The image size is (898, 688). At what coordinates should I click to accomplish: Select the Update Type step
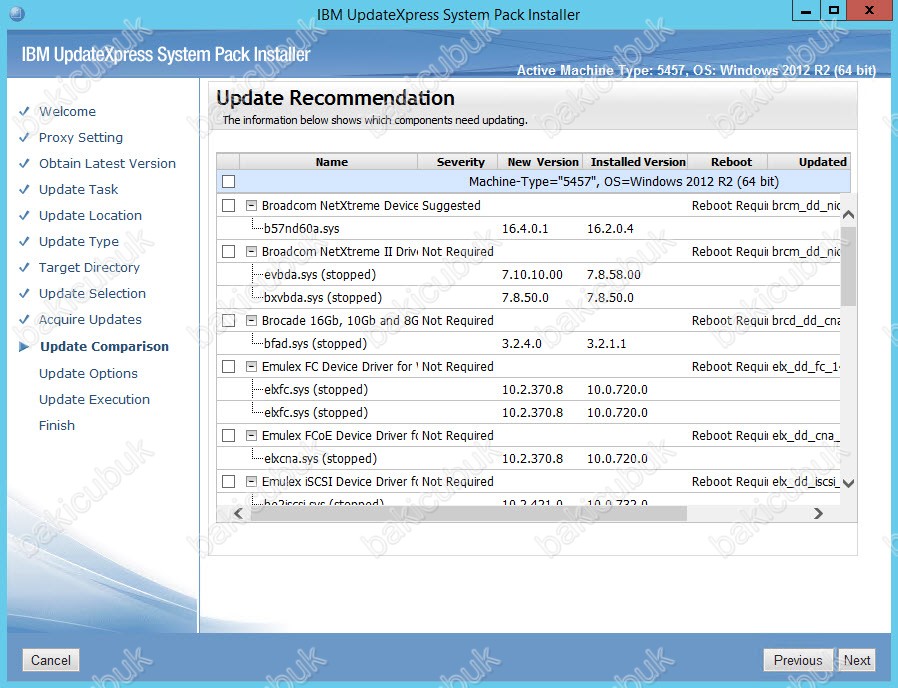click(79, 241)
